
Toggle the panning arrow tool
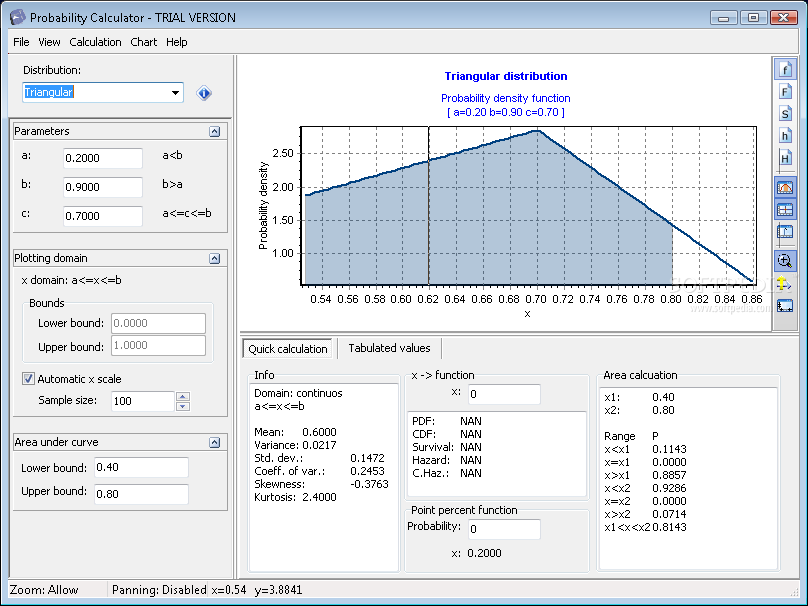click(x=785, y=283)
